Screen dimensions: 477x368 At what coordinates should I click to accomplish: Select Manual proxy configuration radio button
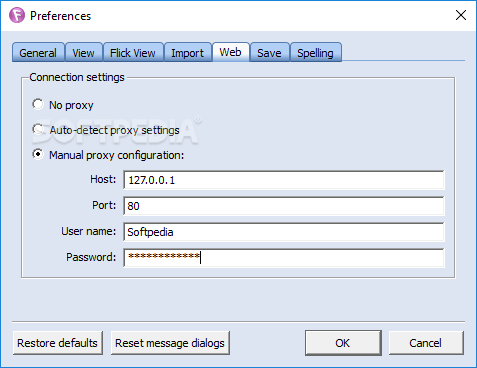(x=38, y=155)
